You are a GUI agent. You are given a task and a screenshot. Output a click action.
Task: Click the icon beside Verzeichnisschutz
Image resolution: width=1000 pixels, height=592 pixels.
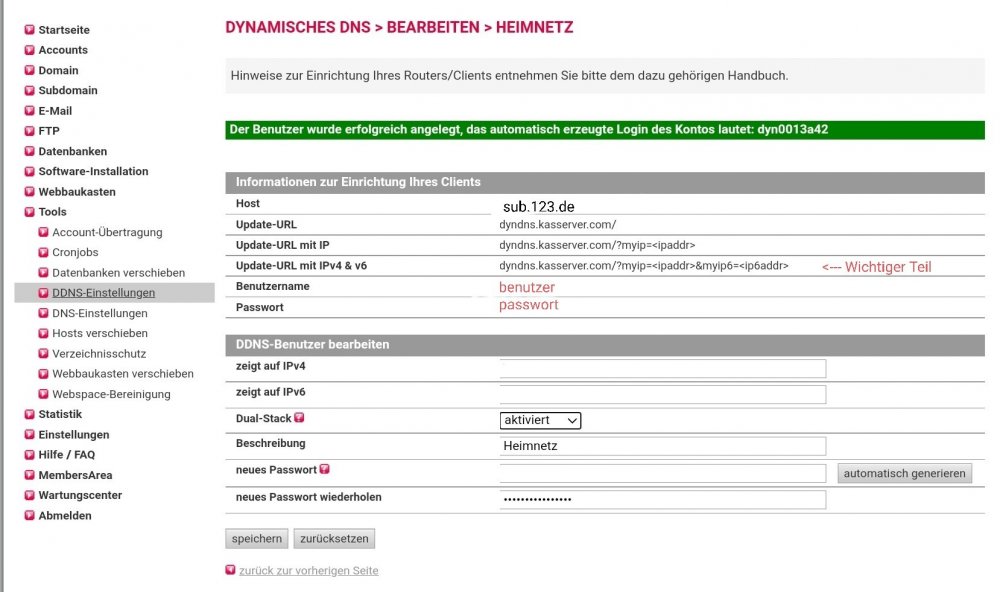coord(43,353)
